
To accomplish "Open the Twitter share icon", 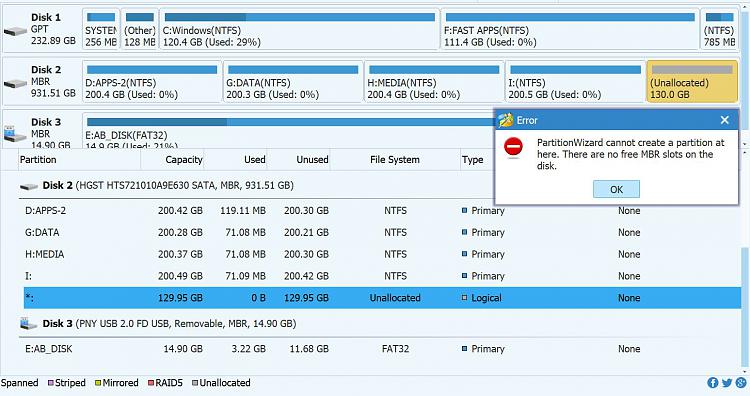I will coord(727,383).
